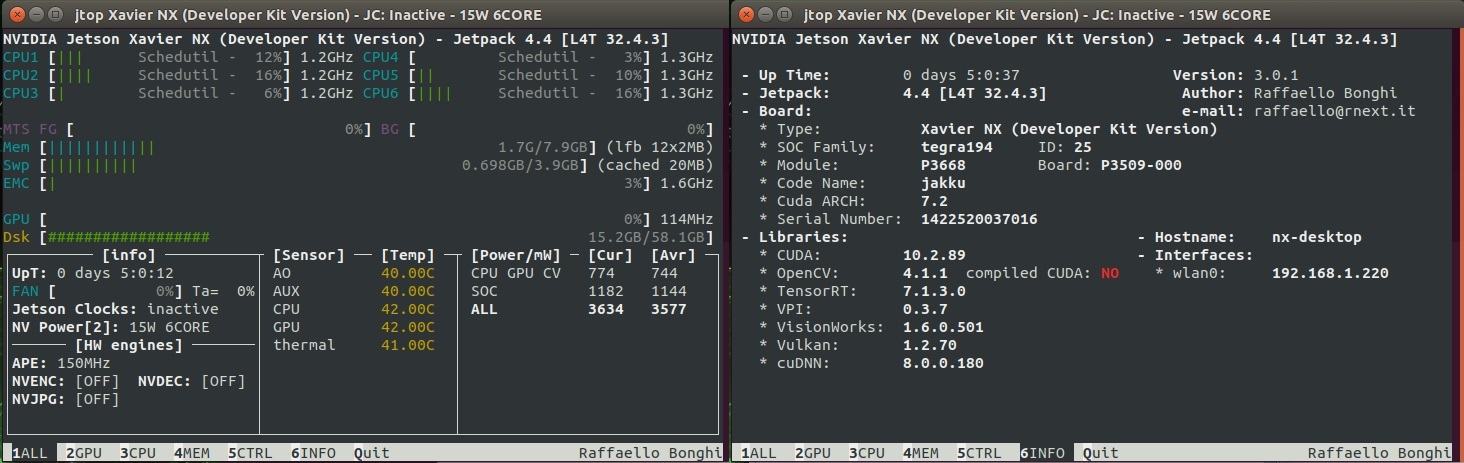1464x463 pixels.
Task: Minimize the right jtop terminal window
Action: click(x=766, y=15)
